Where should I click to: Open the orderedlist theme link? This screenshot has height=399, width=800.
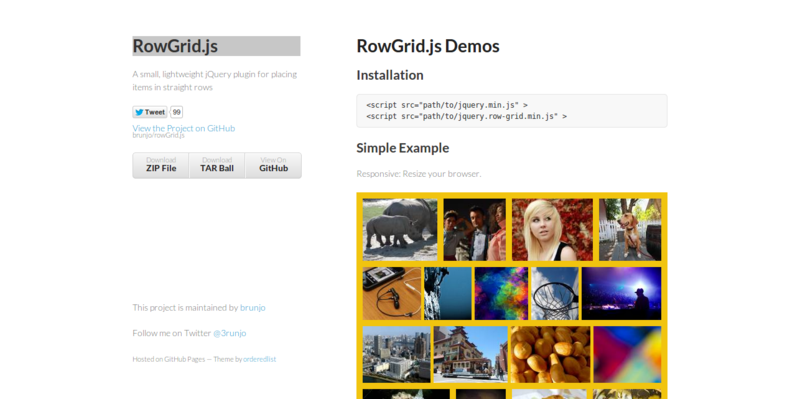260,359
